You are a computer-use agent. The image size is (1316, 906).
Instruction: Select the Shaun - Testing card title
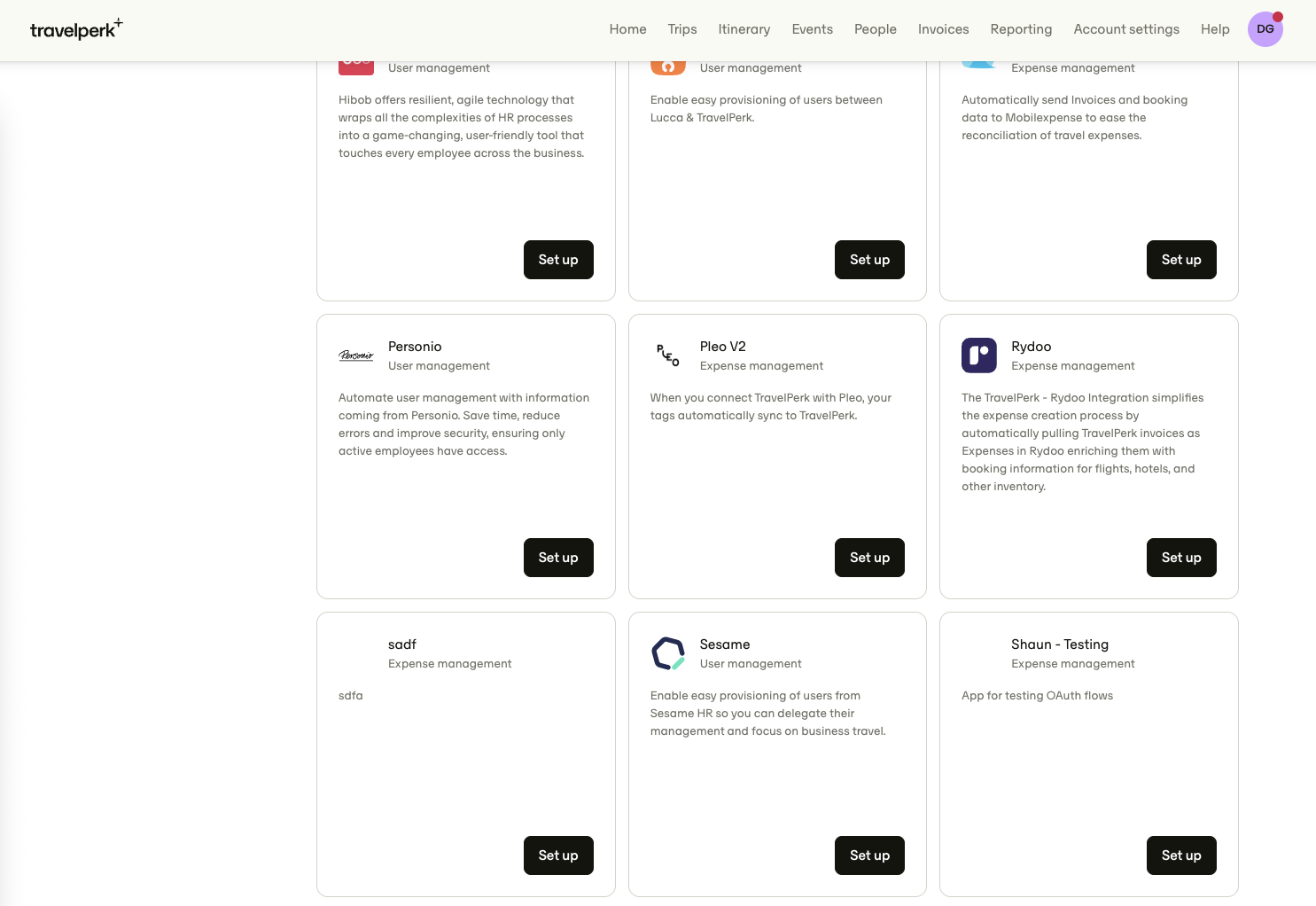1060,644
